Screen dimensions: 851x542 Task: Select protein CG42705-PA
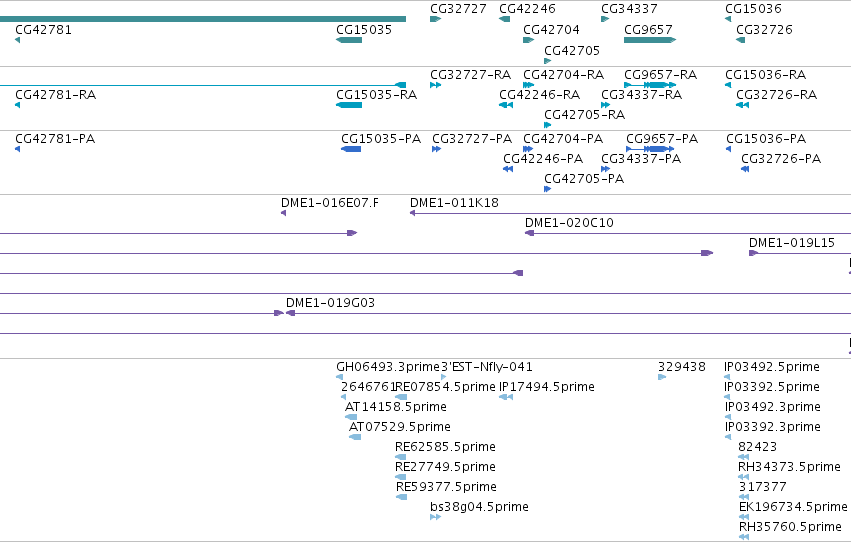584,178
